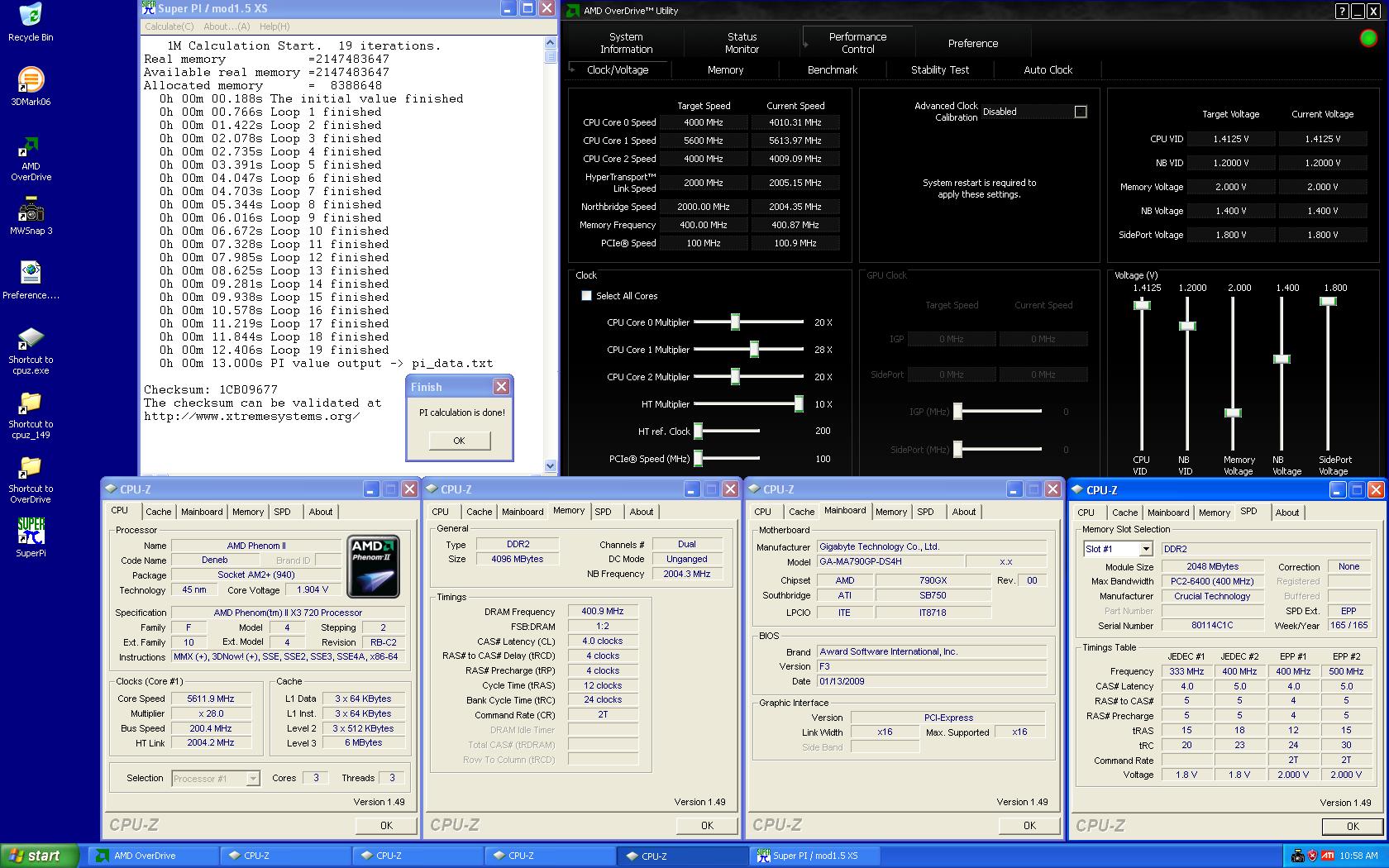Switch to the Status Monitor tab
The height and width of the screenshot is (868, 1389).
coord(742,43)
